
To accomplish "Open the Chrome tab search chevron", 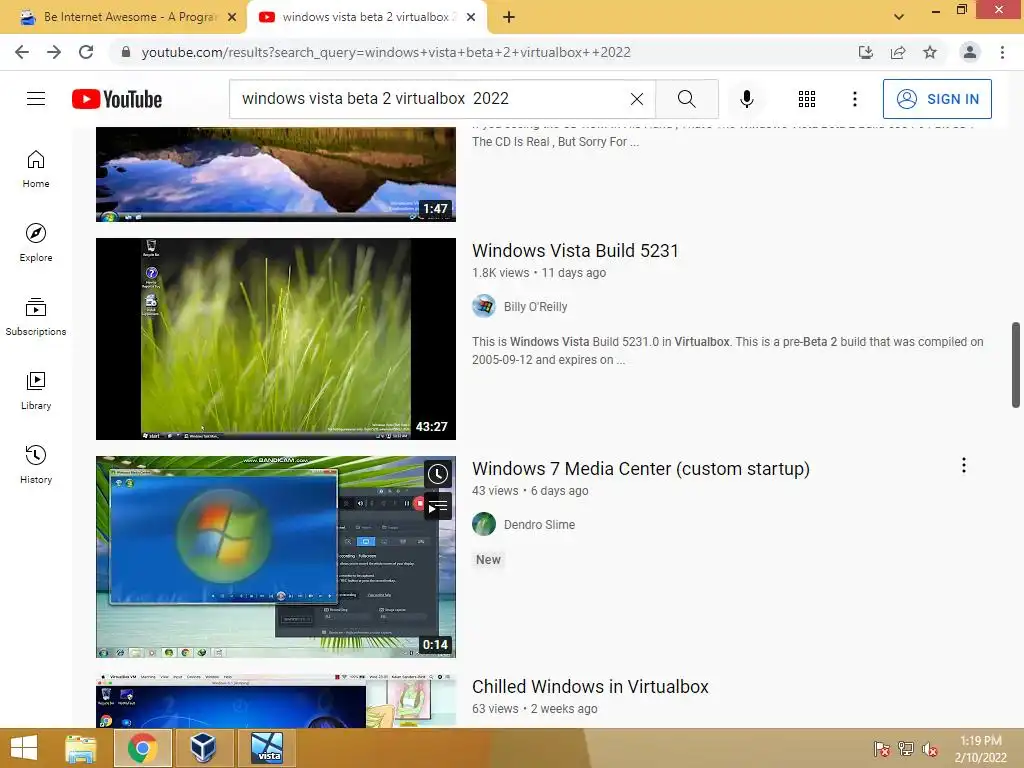I will [x=899, y=17].
